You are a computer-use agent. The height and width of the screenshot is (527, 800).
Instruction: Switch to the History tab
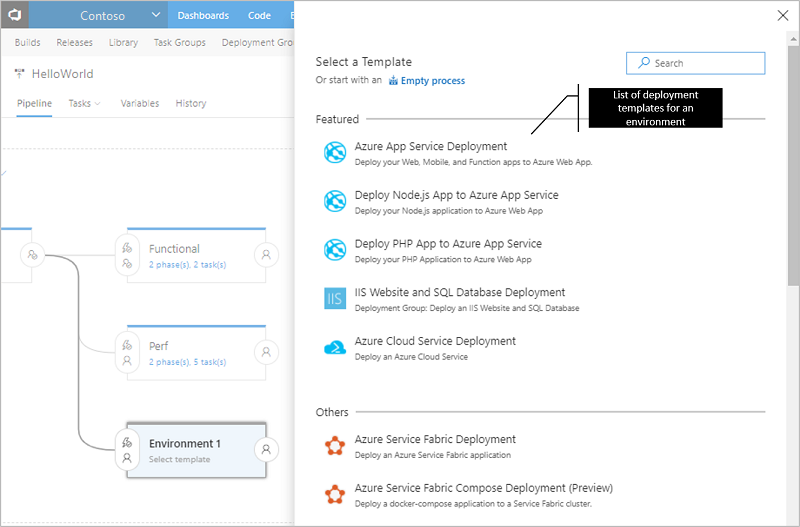click(x=191, y=104)
